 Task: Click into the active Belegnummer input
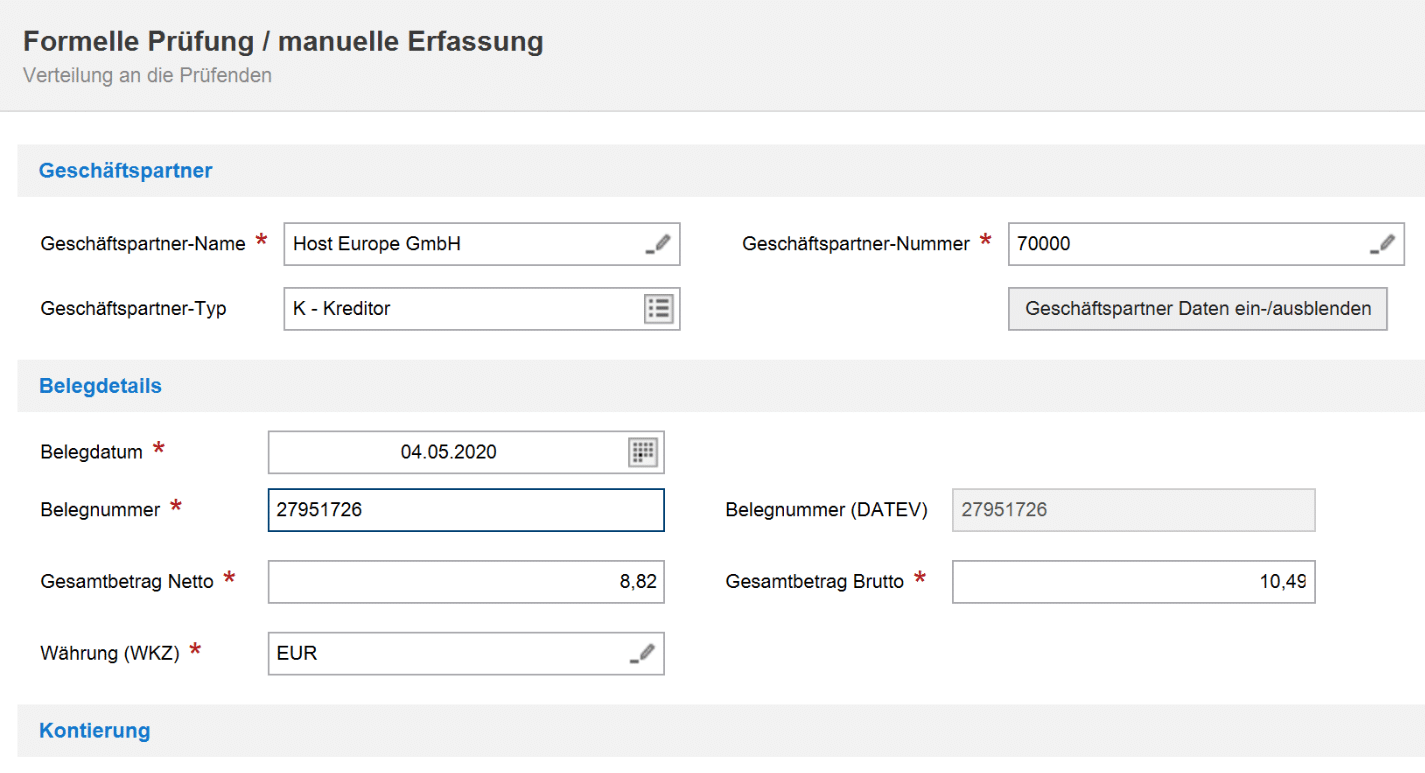[465, 510]
